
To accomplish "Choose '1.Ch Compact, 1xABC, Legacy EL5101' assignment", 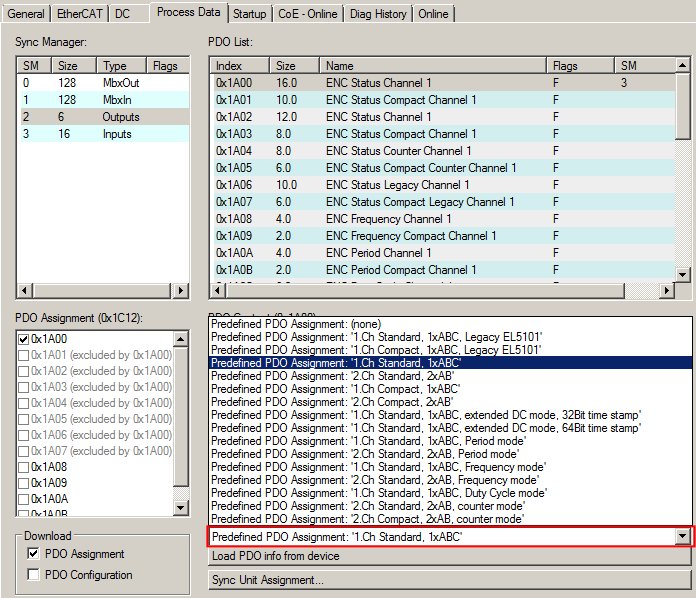I will coord(450,350).
